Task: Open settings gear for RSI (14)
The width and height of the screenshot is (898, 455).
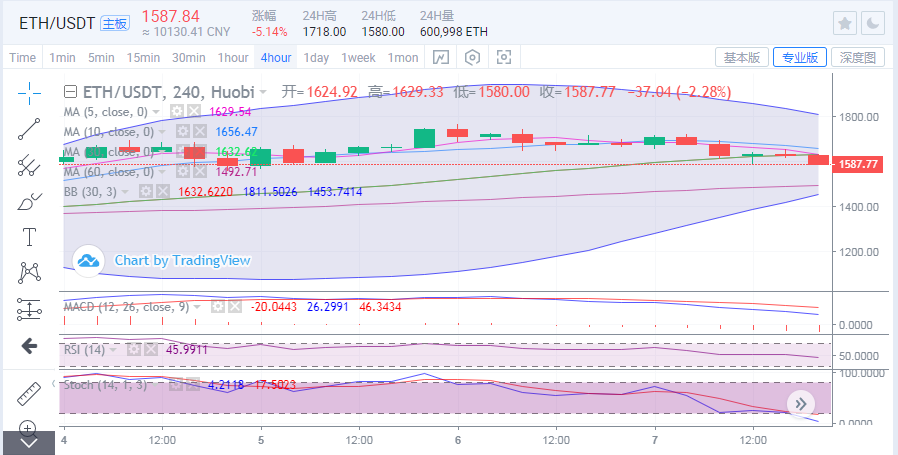Action: pos(133,349)
